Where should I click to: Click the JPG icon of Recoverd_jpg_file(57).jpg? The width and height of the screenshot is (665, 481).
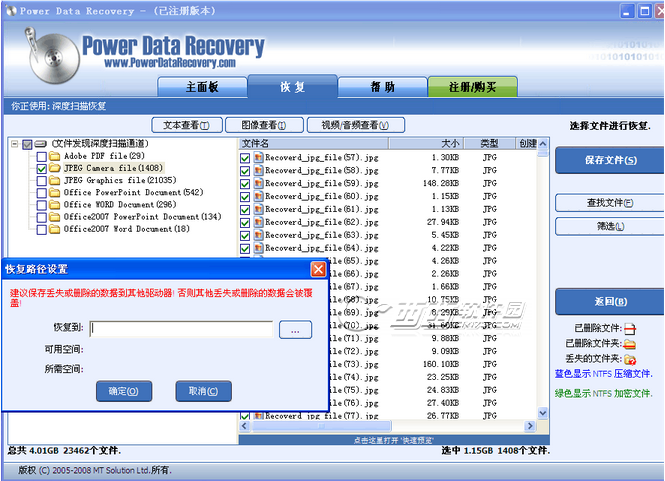coord(258,157)
